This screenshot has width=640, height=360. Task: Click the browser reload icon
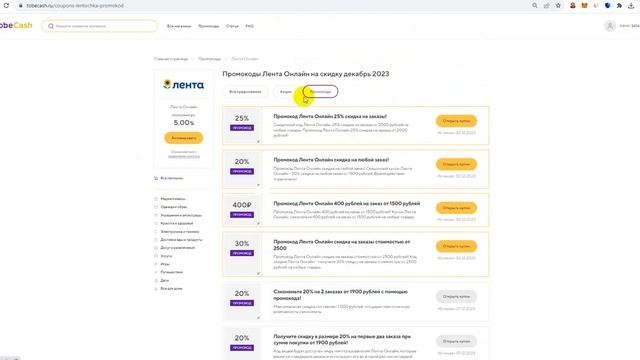(x=6, y=5)
